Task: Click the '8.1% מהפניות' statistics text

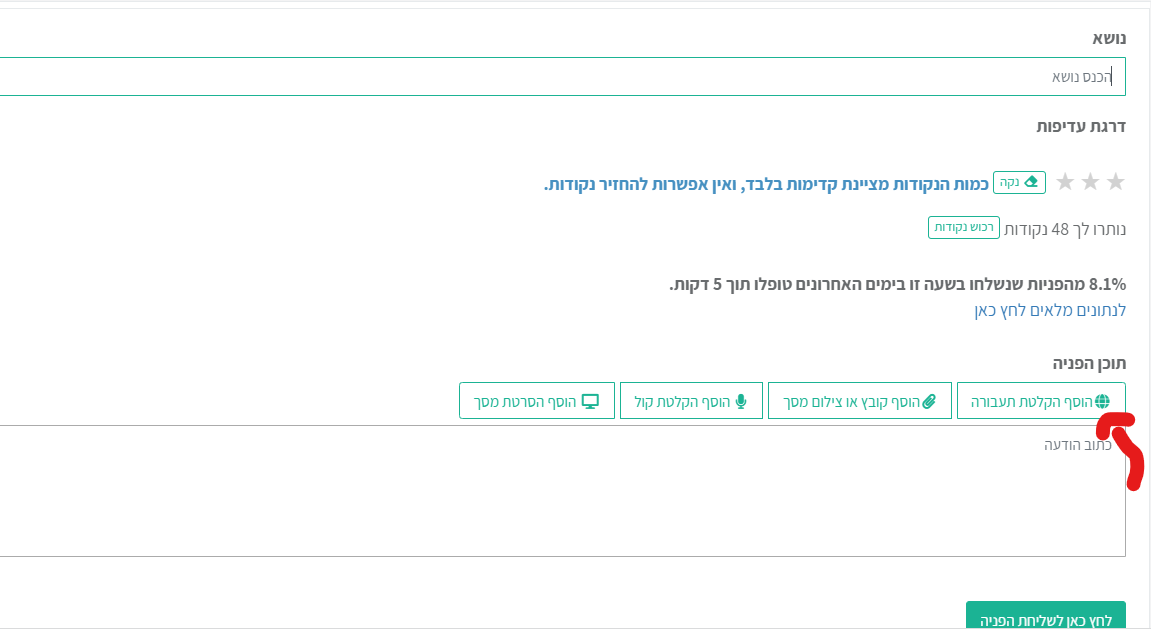Action: coord(897,284)
